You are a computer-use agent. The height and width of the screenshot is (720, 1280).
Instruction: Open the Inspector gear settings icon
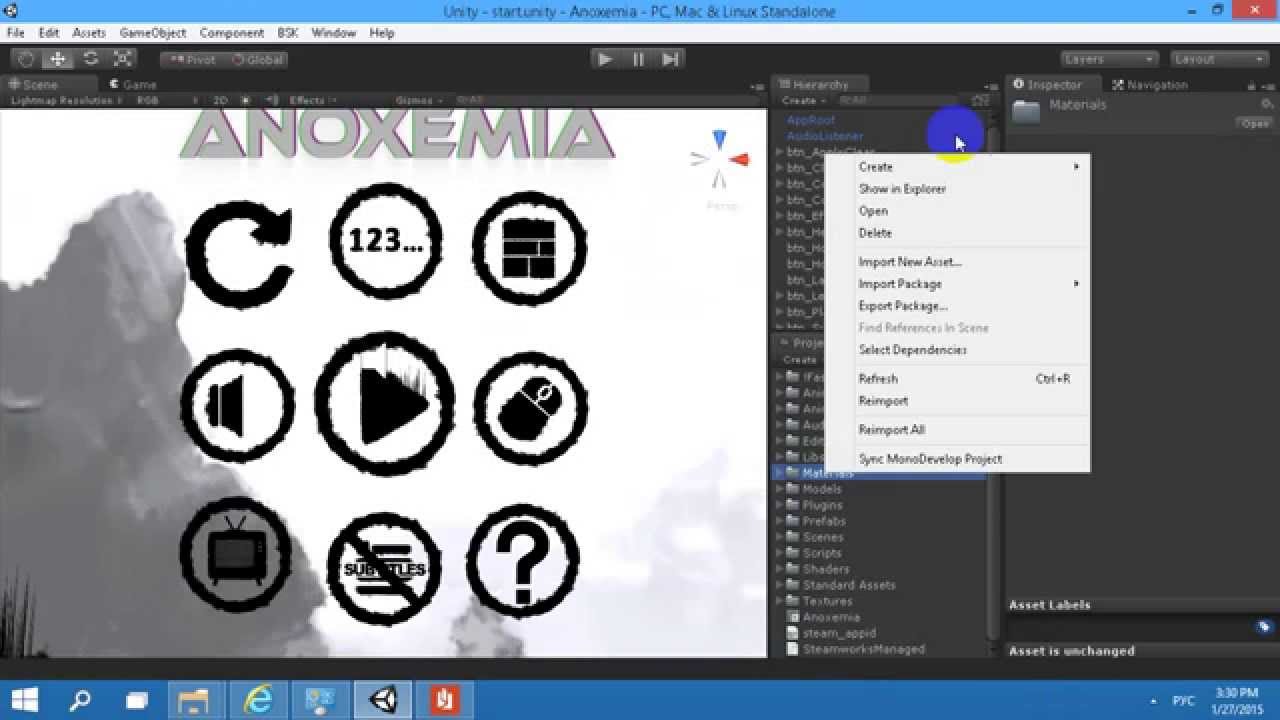(1267, 104)
